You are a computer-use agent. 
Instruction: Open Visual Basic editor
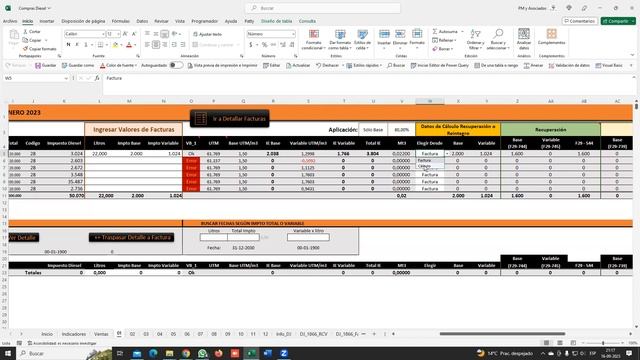pyautogui.click(x=609, y=65)
